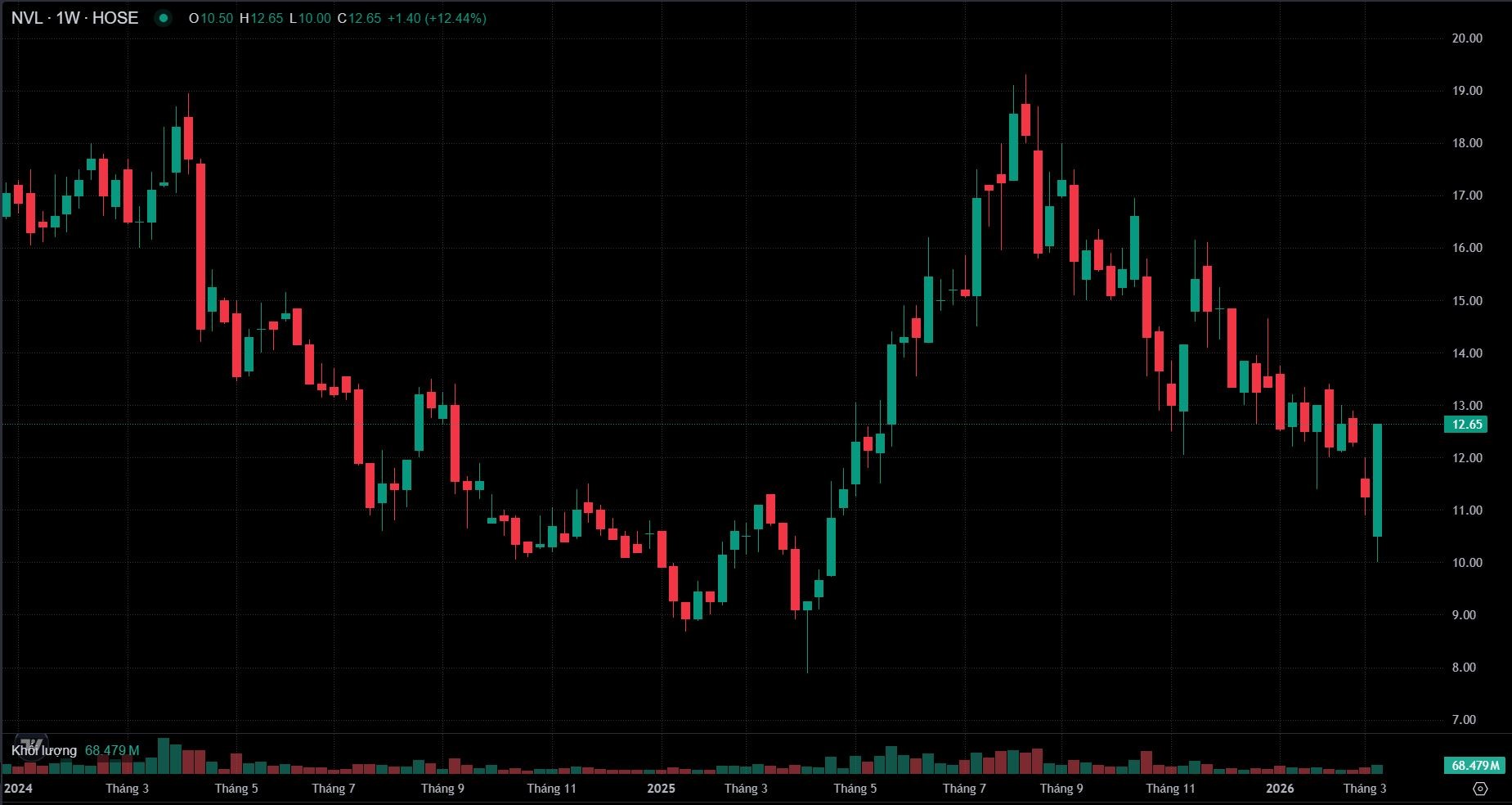1512x805 pixels.
Task: Click the NVL · 1W · HOSE symbol title
Action: pos(74,18)
